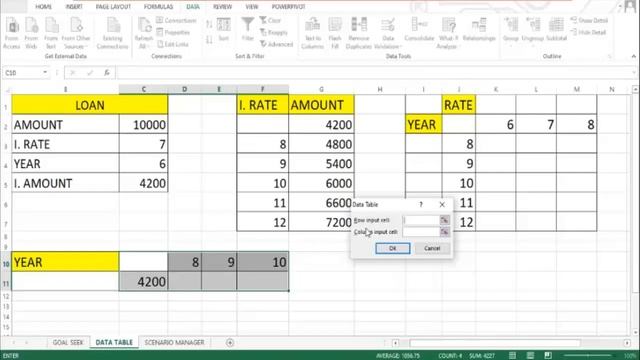Image resolution: width=640 pixels, height=360 pixels.
Task: Click OK in Data Table dialog
Action: click(393, 248)
